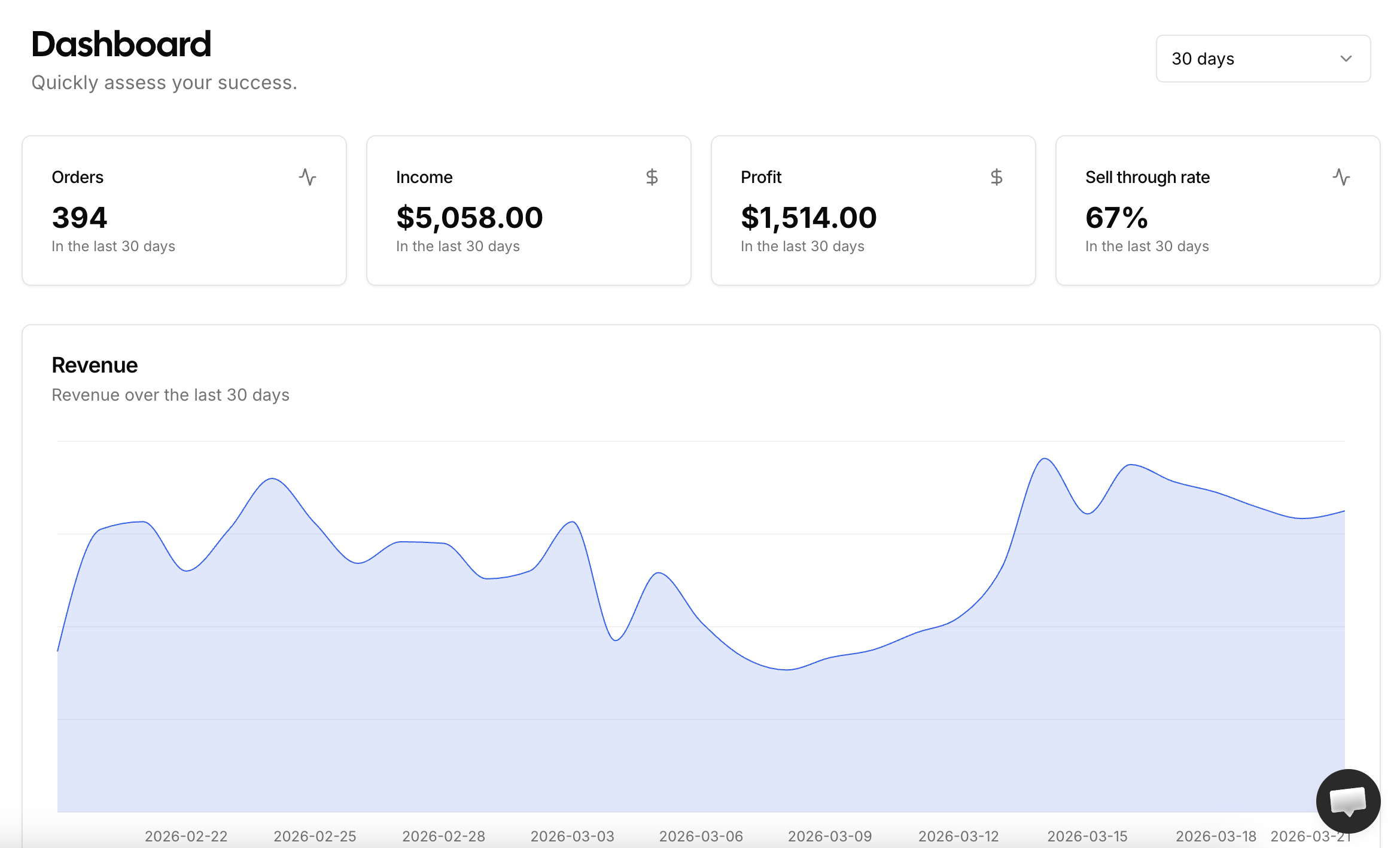Click the Sell through rate pulse icon

[1341, 177]
